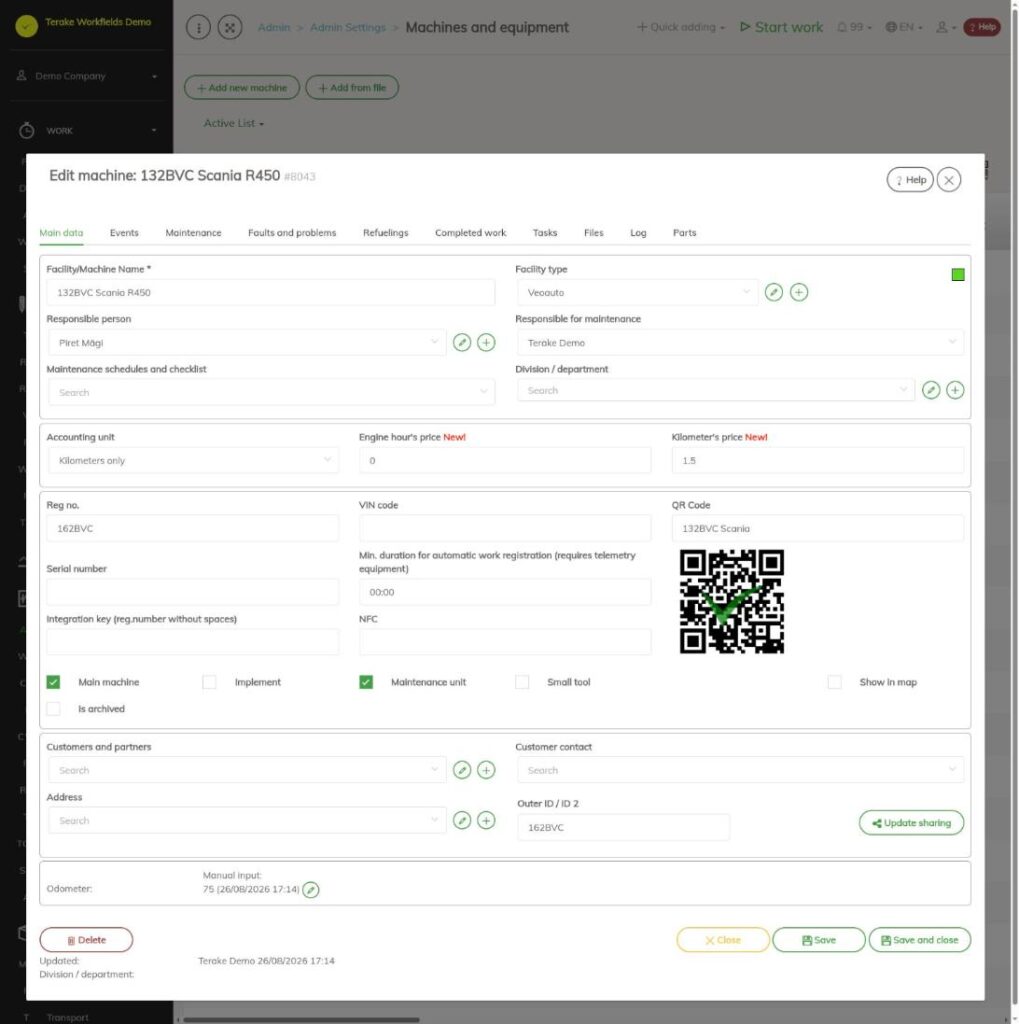This screenshot has height=1024, width=1019.
Task: Switch to the Events tab
Action: tap(124, 232)
